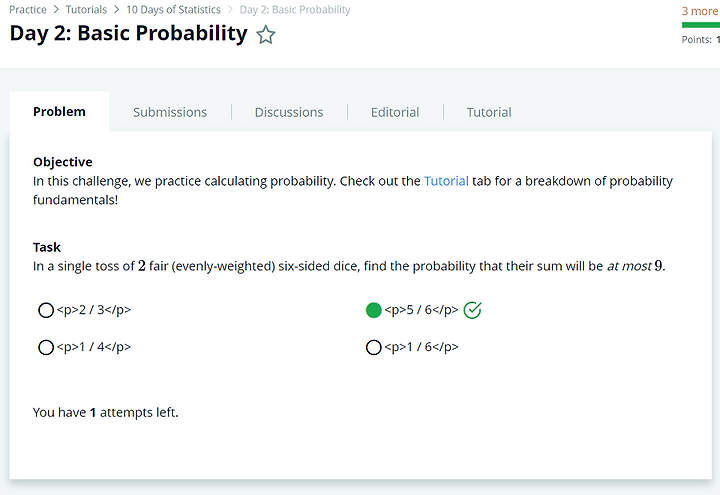Select the Problem tab

click(x=59, y=112)
